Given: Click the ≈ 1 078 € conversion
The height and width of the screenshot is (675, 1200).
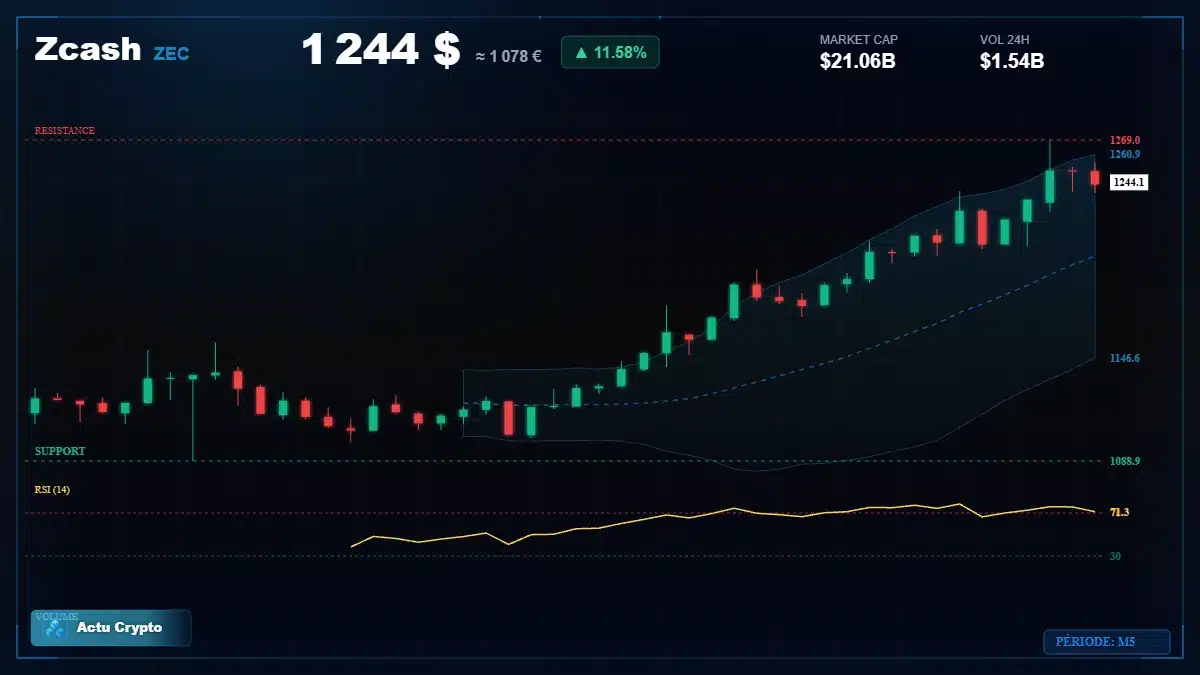Looking at the screenshot, I should (508, 56).
